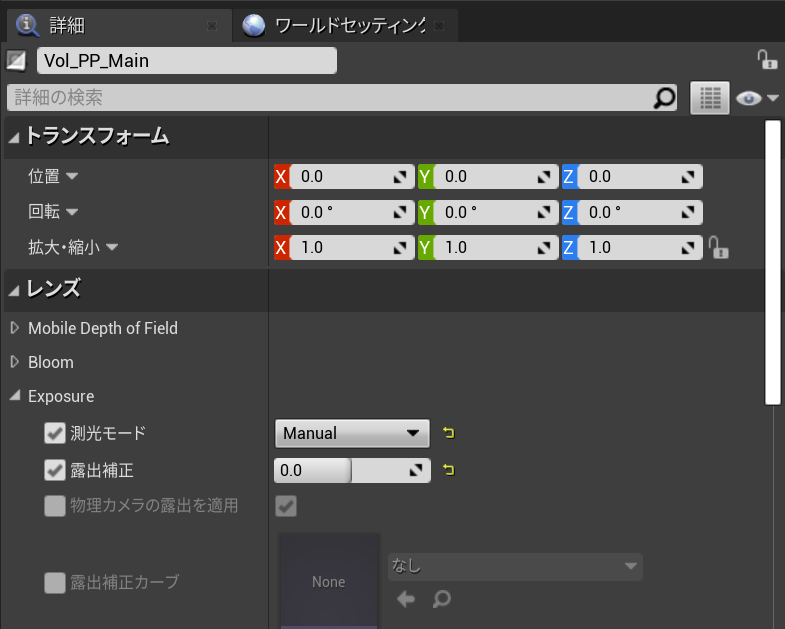Expand Mobile Depth of Field
This screenshot has width=785, height=629.
point(15,328)
